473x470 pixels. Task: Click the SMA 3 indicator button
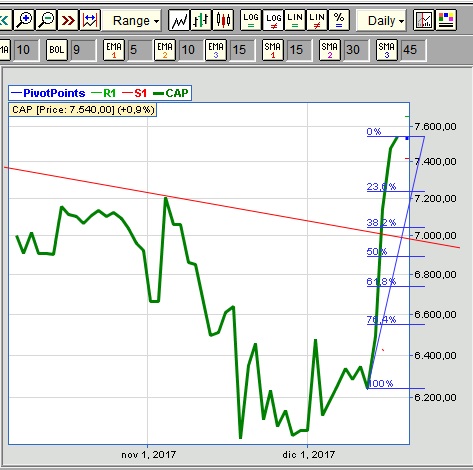coord(387,50)
